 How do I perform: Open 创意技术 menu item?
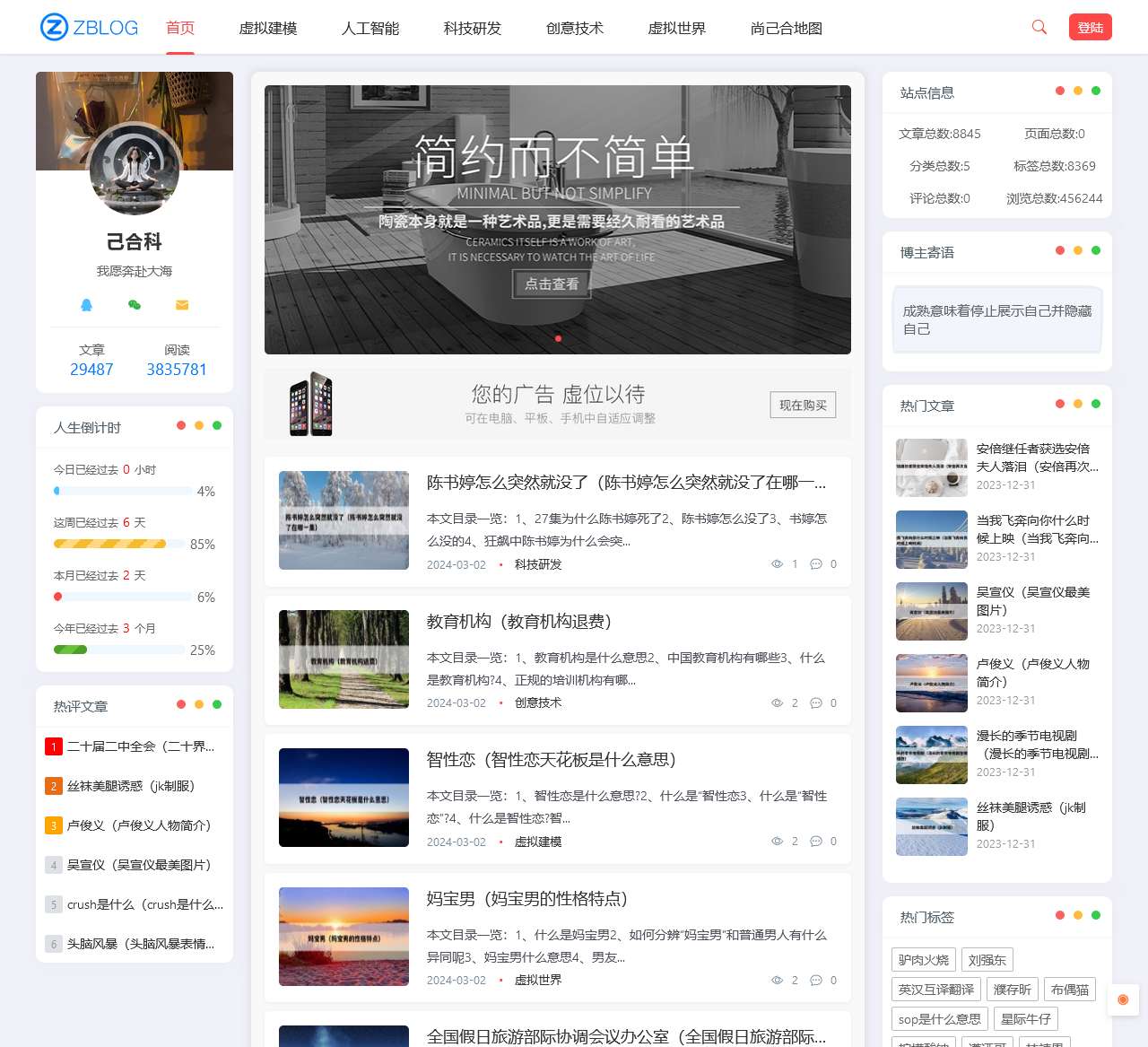pos(575,28)
